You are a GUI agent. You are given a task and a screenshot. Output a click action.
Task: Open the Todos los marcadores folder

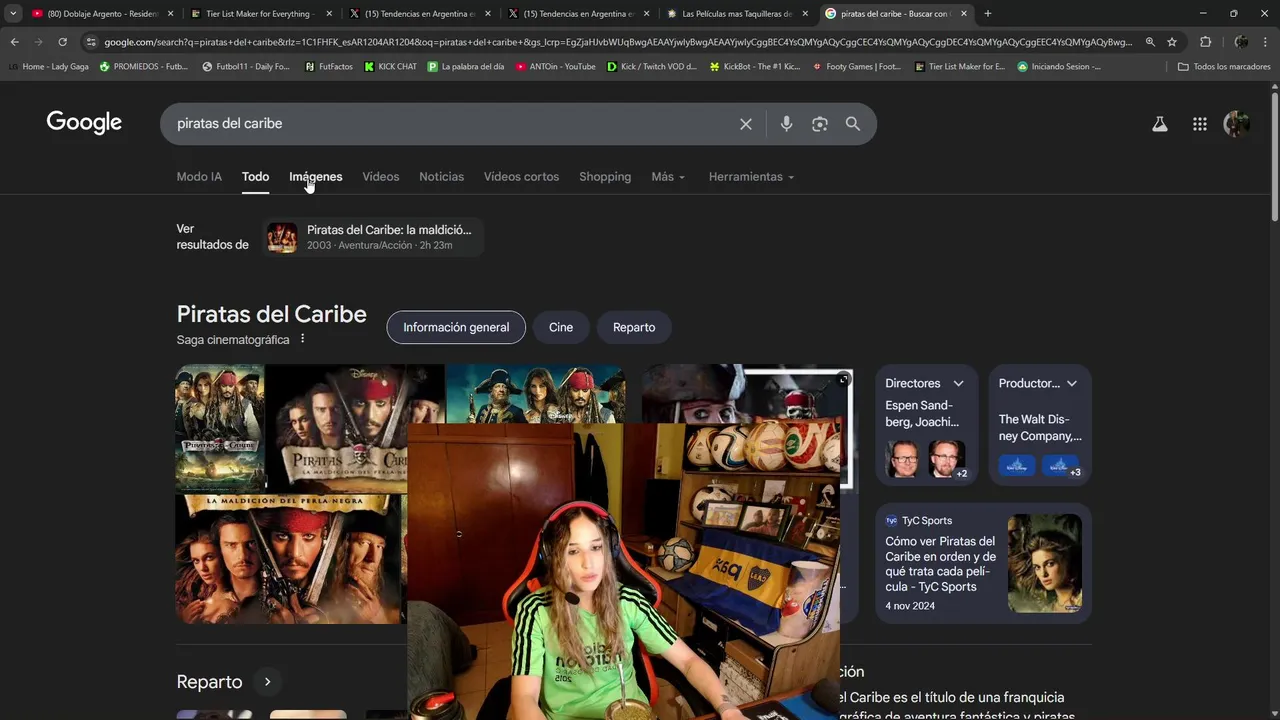point(1224,67)
